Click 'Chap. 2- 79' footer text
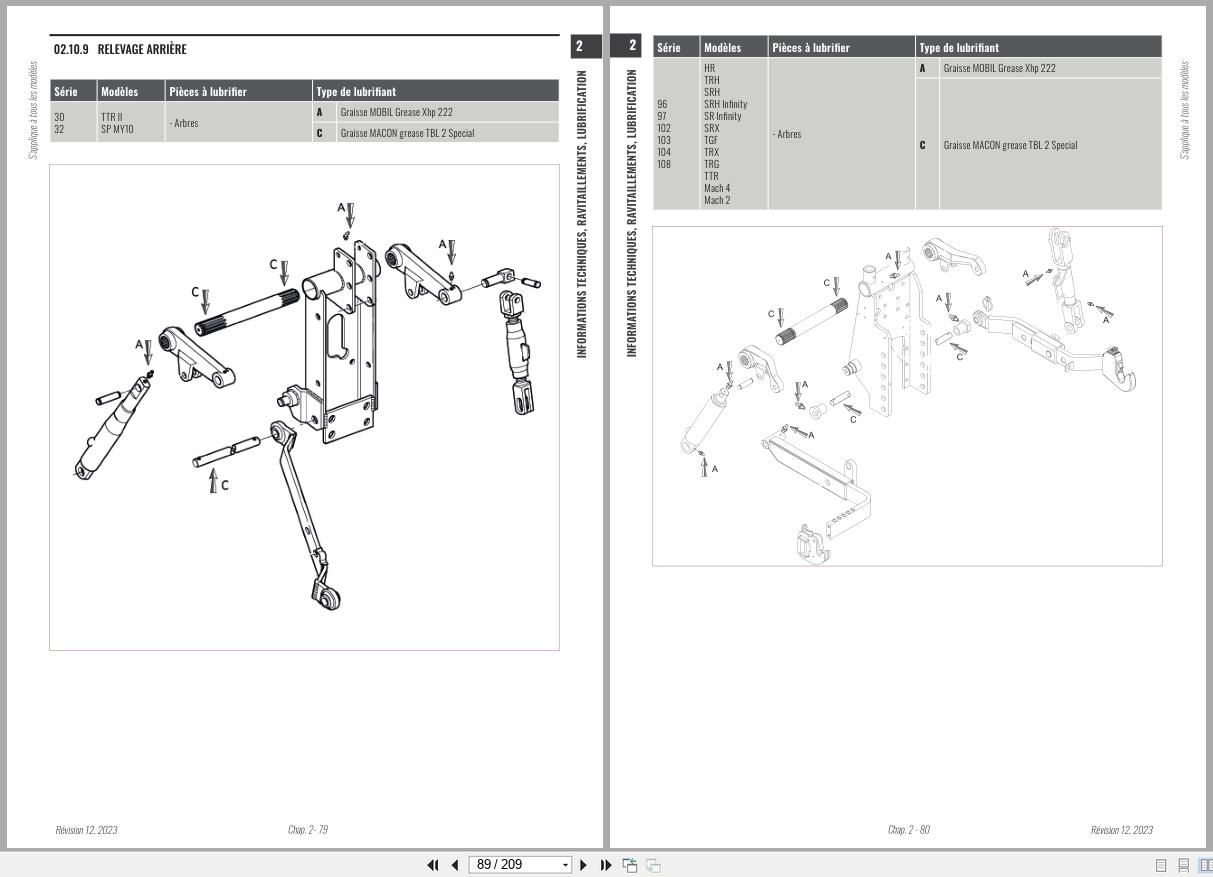This screenshot has width=1213, height=877. [x=308, y=830]
